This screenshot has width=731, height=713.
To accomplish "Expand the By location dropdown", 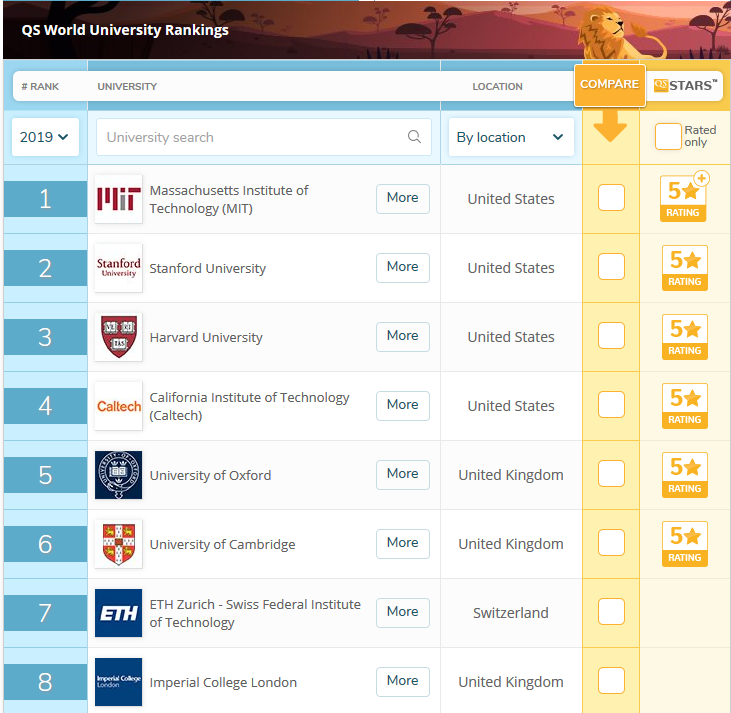I will (x=510, y=137).
